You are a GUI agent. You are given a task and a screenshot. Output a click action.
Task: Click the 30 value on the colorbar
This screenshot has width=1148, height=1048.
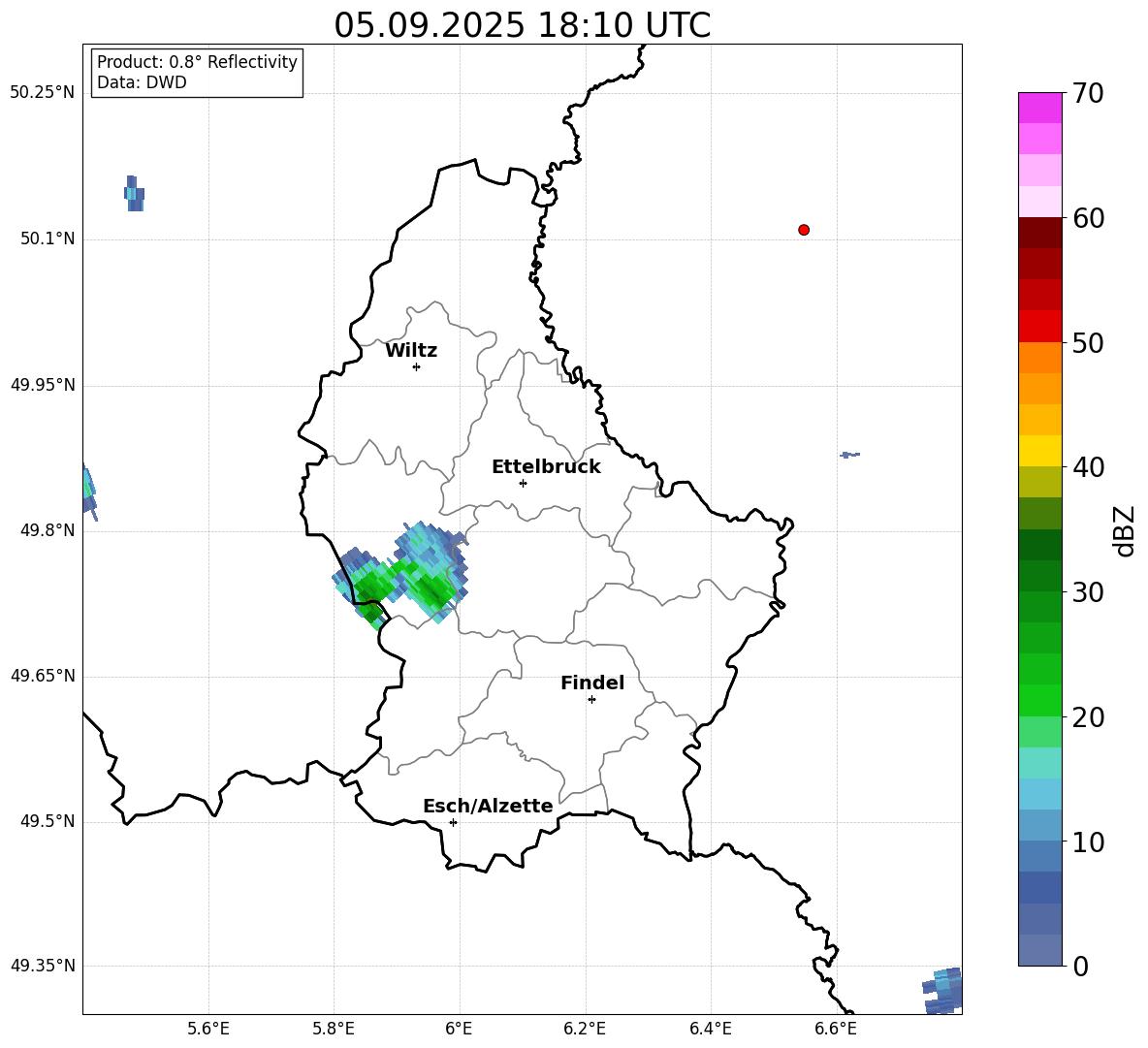coord(1088,592)
